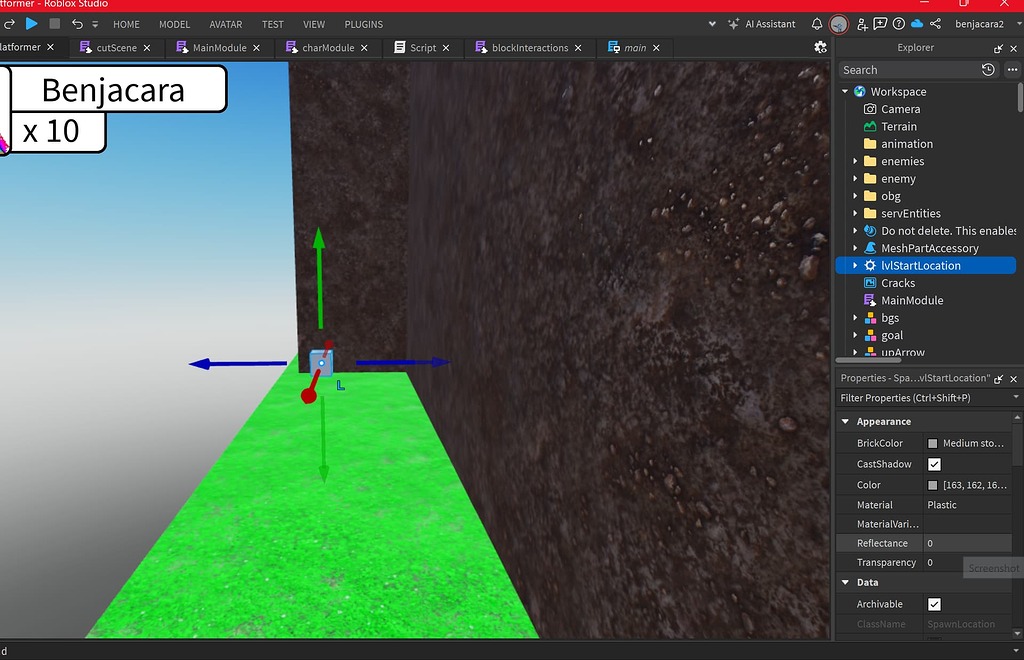Collapse the Appearance properties section
Screen dimensions: 1024x660
[x=845, y=422]
